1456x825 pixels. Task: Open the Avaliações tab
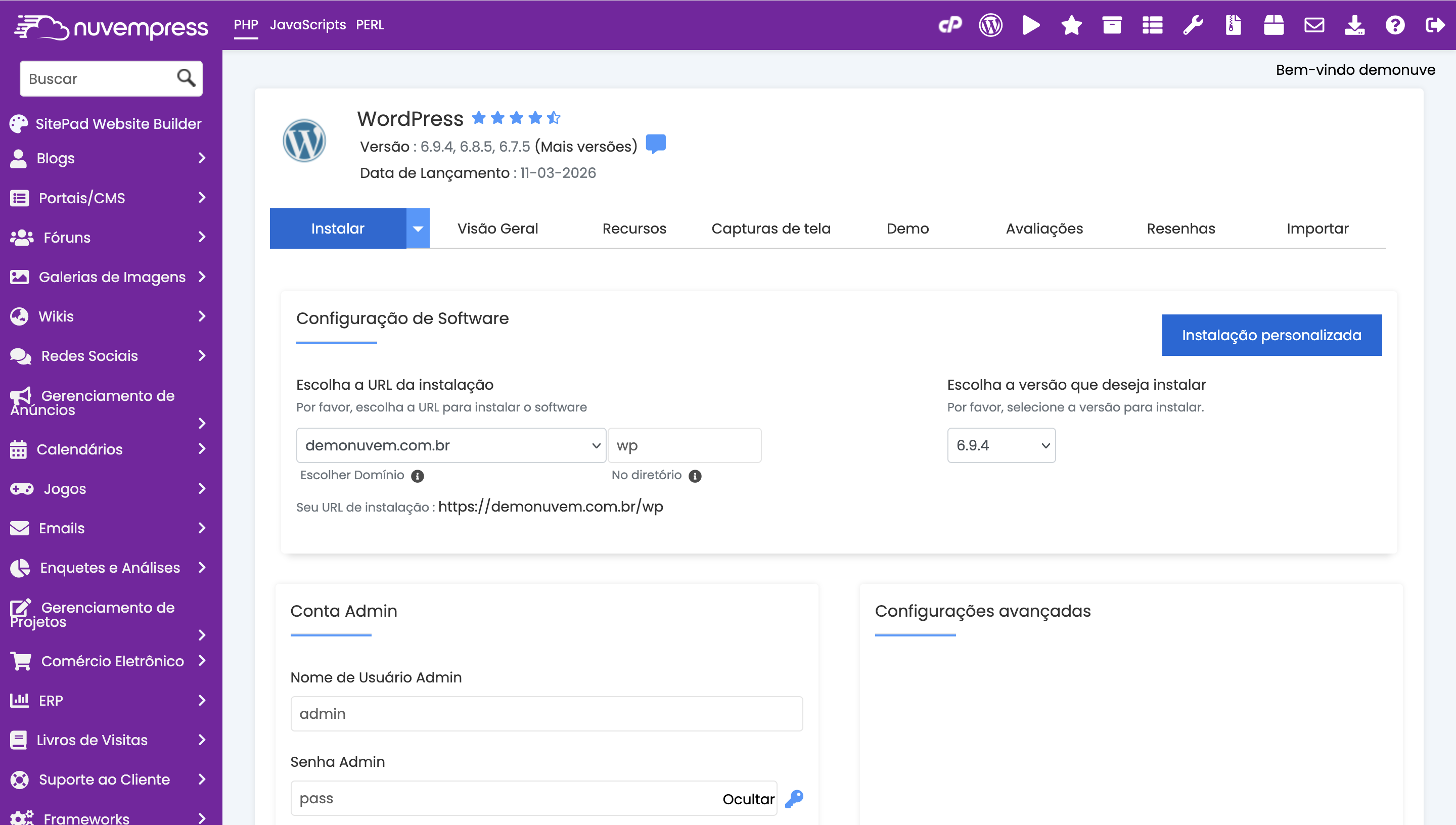pyautogui.click(x=1044, y=228)
